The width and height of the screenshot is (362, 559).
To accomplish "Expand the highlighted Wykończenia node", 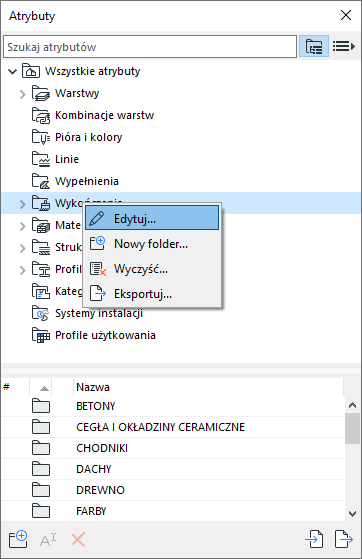I will 22,204.
